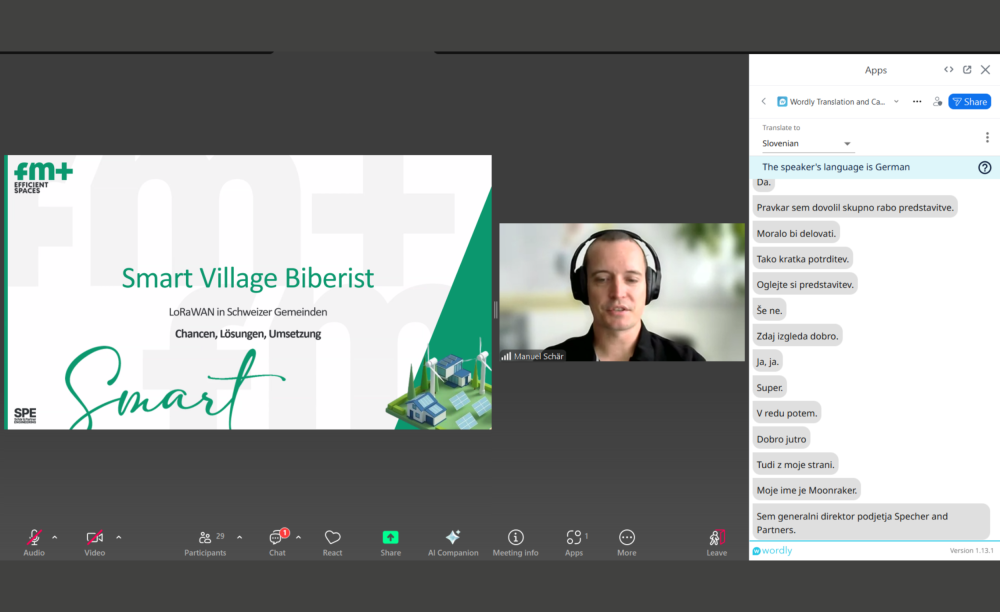
Task: Open the Chat panel
Action: pyautogui.click(x=277, y=543)
